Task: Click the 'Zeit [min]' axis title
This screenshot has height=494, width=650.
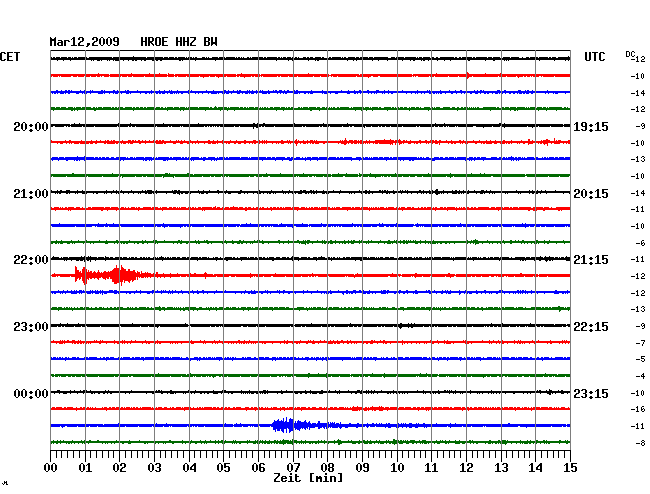Action: [308, 478]
